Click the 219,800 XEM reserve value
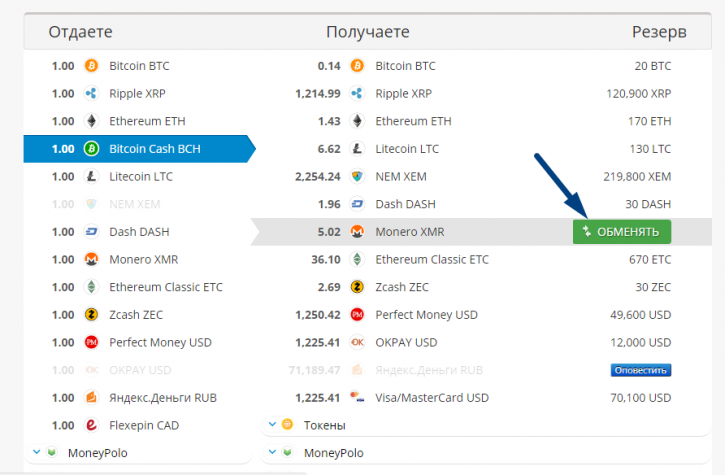The image size is (725, 475). pyautogui.click(x=637, y=177)
